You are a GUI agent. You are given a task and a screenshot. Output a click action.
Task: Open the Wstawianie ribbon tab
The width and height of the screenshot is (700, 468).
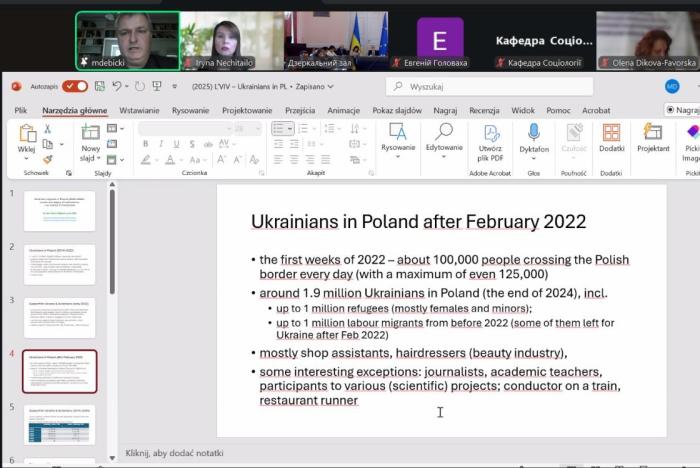point(140,110)
